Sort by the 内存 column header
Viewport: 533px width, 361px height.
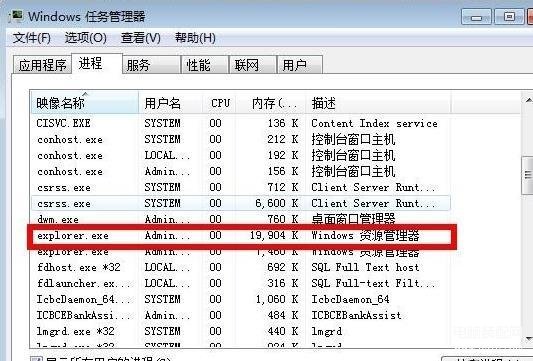(x=271, y=103)
